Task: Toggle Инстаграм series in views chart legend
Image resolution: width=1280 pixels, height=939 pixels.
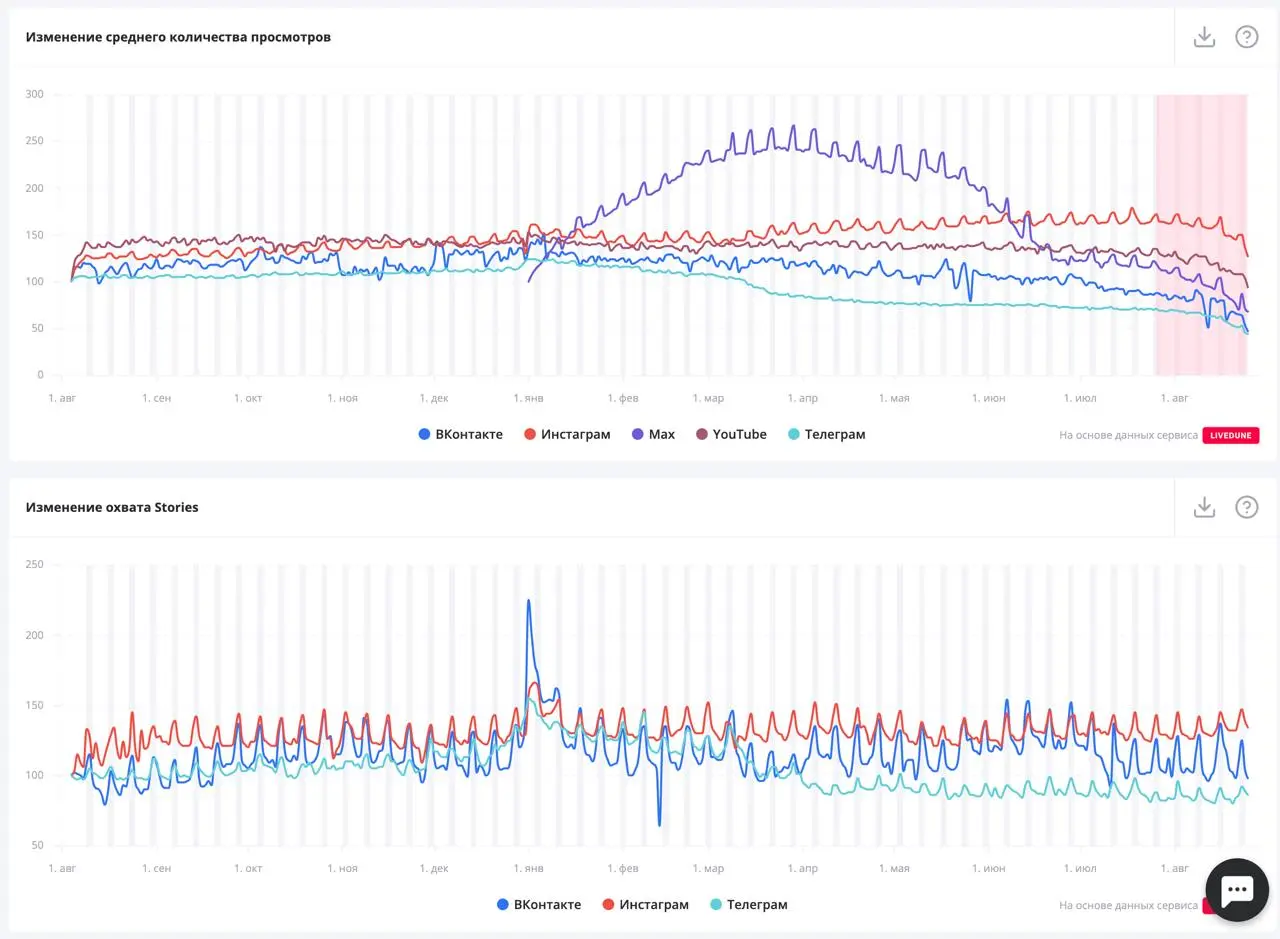Action: tap(567, 434)
